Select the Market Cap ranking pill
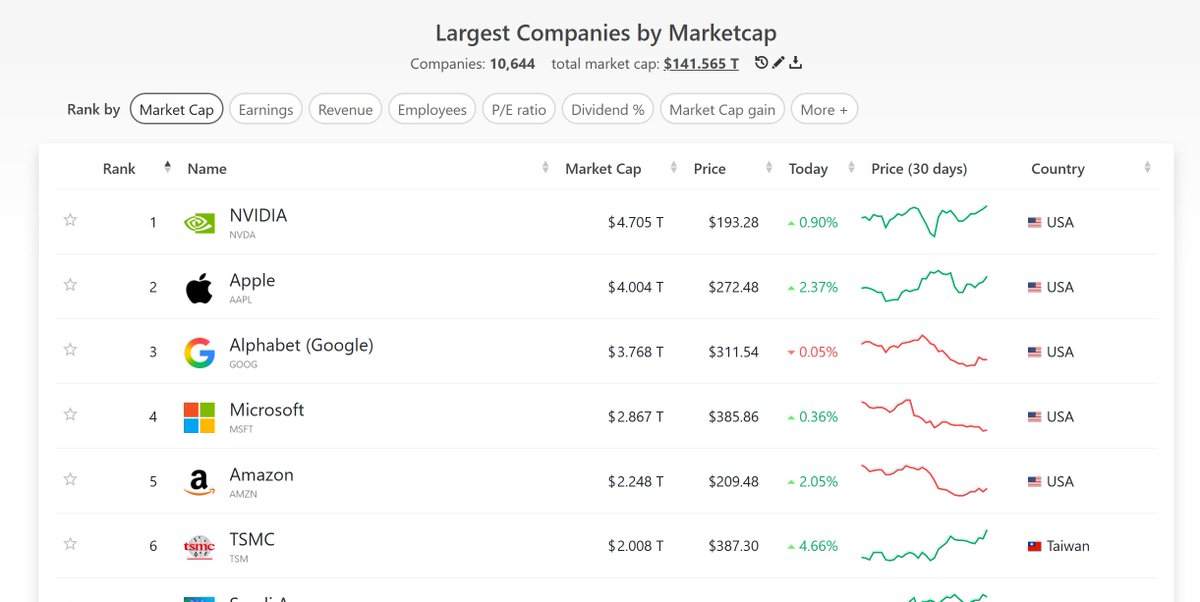 [x=176, y=109]
